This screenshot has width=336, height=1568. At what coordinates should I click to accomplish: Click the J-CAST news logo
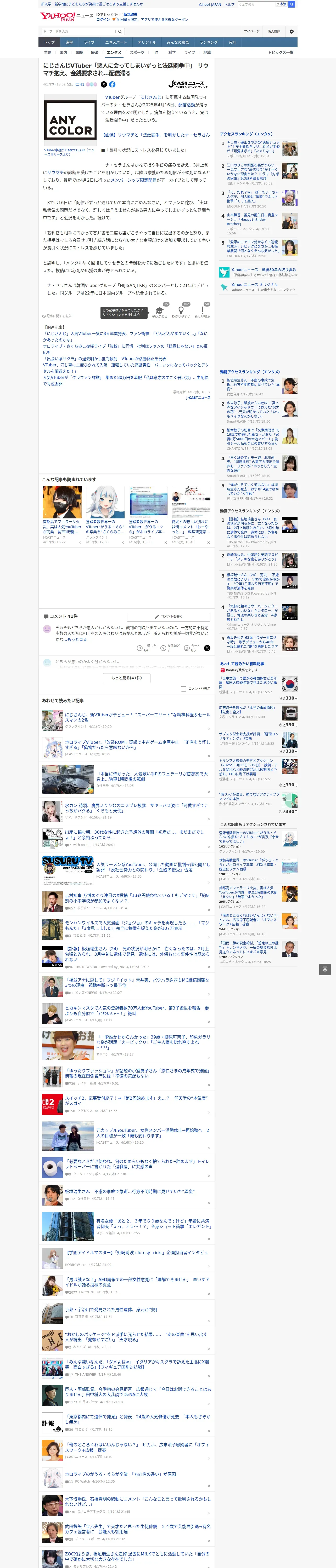pyautogui.click(x=188, y=85)
